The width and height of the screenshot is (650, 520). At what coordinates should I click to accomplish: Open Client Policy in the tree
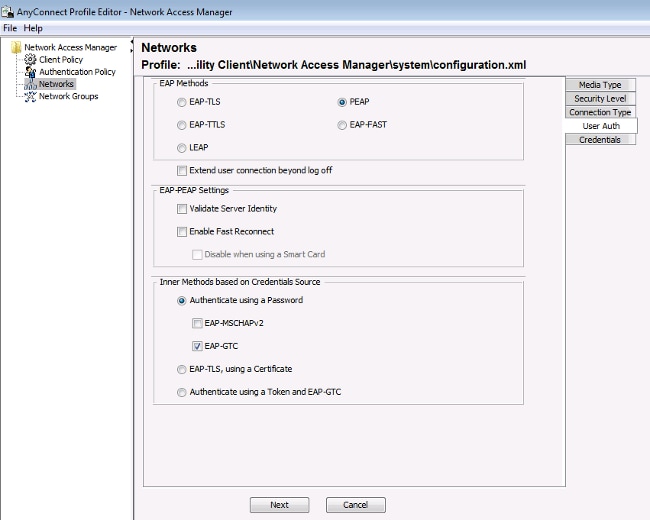tap(61, 60)
